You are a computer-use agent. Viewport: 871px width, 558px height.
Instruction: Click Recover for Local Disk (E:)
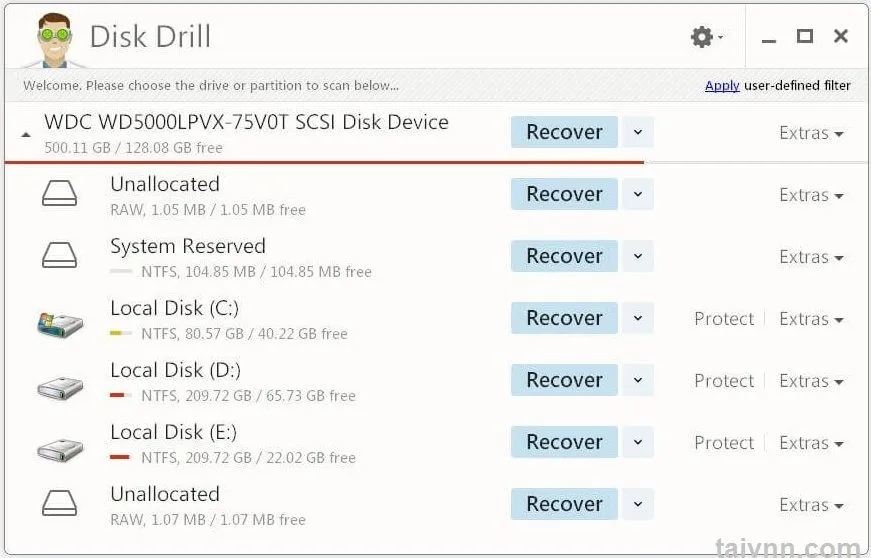(x=564, y=443)
